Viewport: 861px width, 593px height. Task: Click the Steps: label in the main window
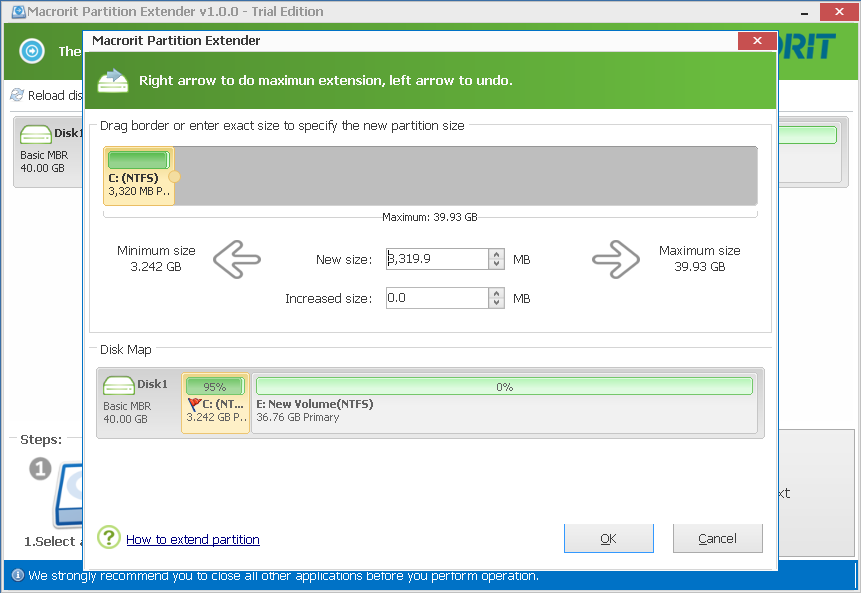coord(41,439)
